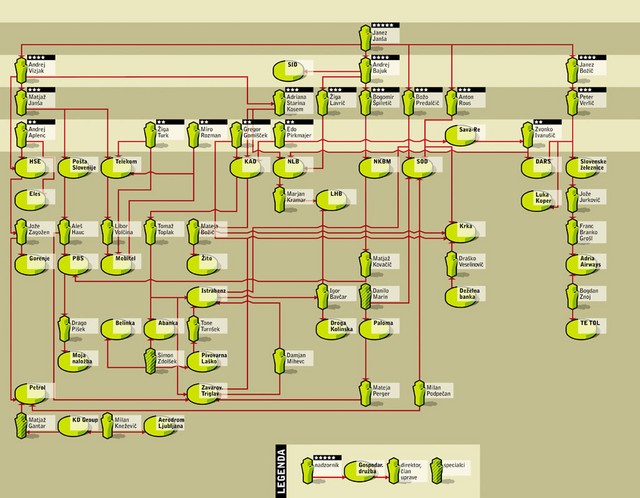This screenshot has height=498, width=640.
Task: Select the 'Deželna banka' label
Action: [x=469, y=293]
